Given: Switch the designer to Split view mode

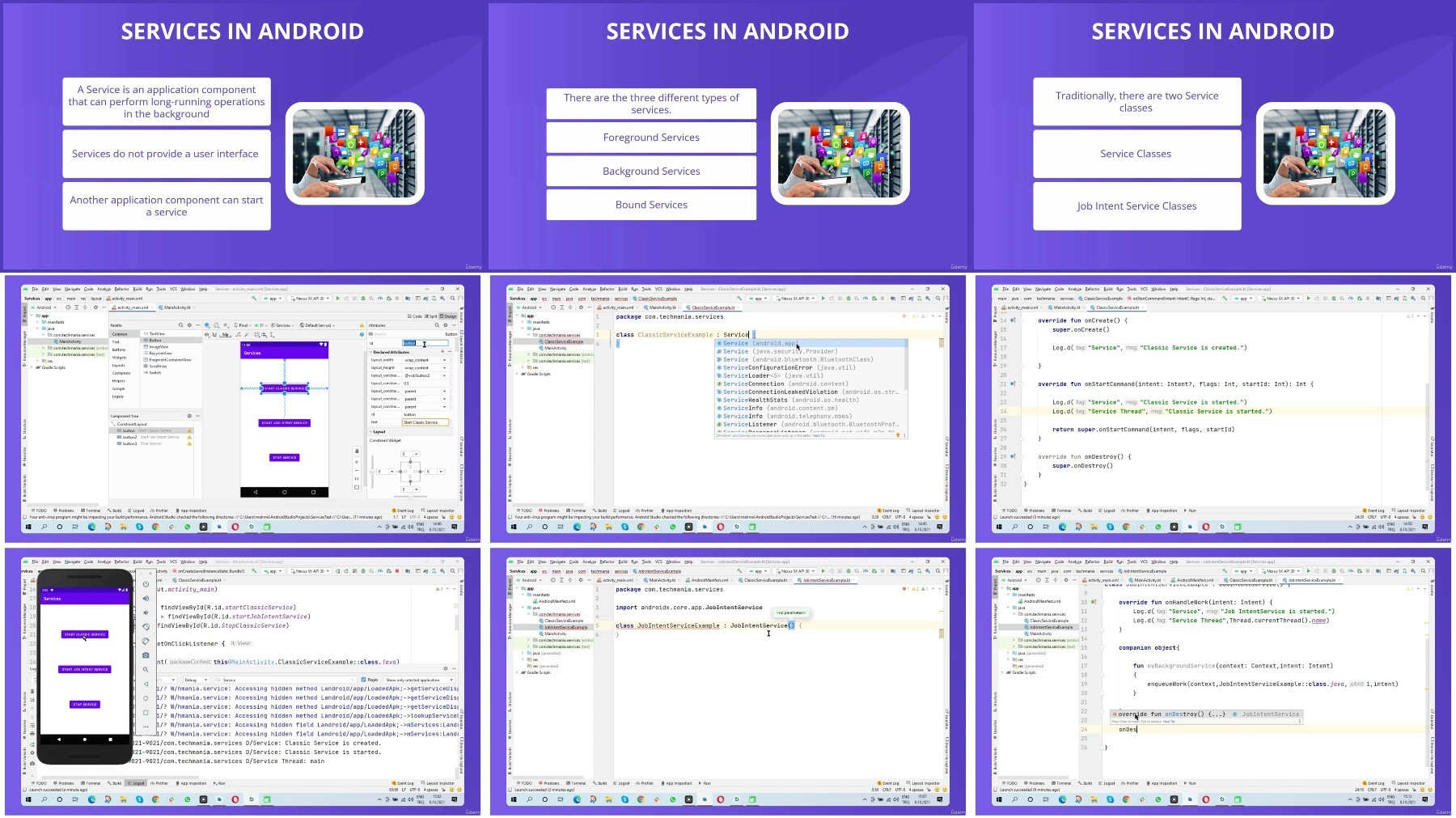Looking at the screenshot, I should 432,316.
